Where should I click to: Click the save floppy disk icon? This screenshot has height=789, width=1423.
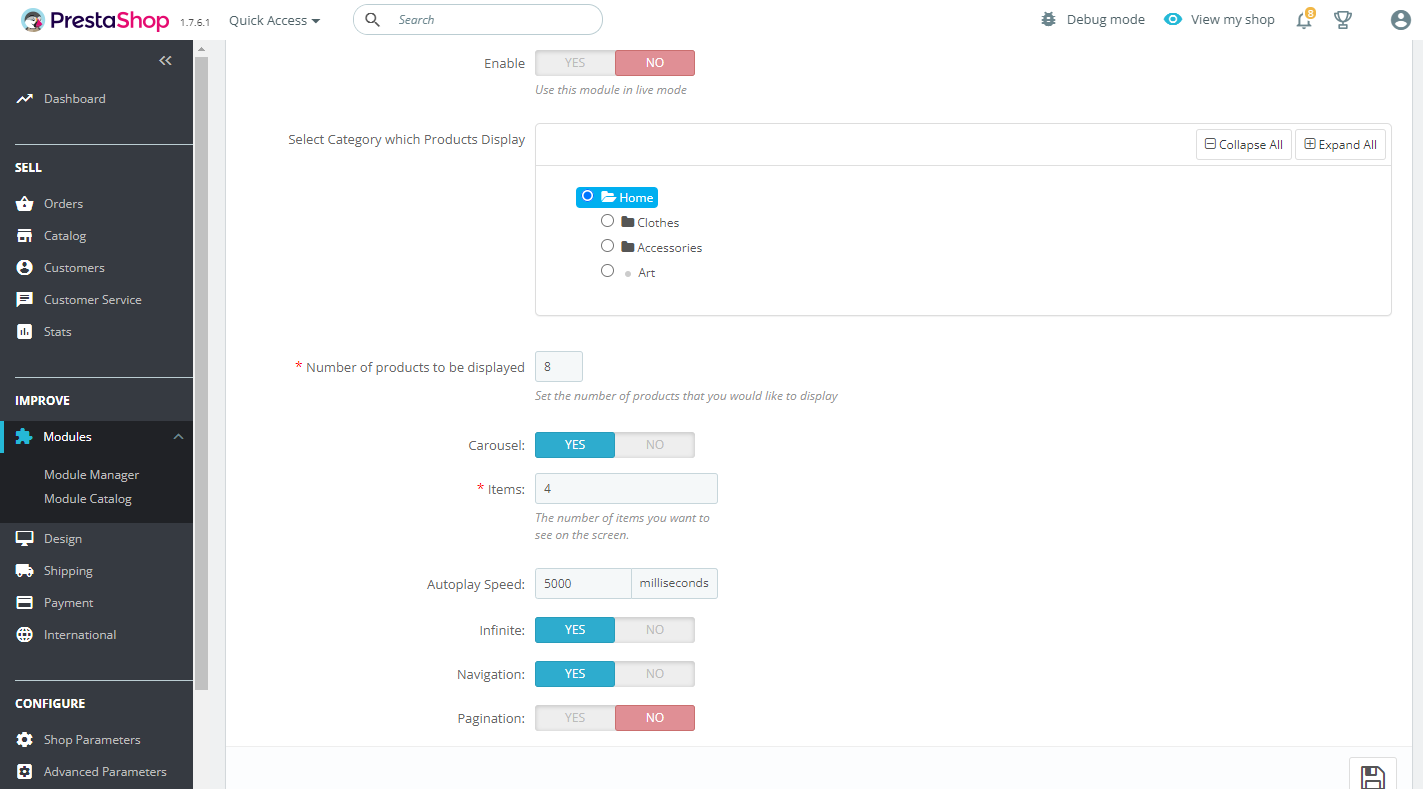(x=1372, y=778)
